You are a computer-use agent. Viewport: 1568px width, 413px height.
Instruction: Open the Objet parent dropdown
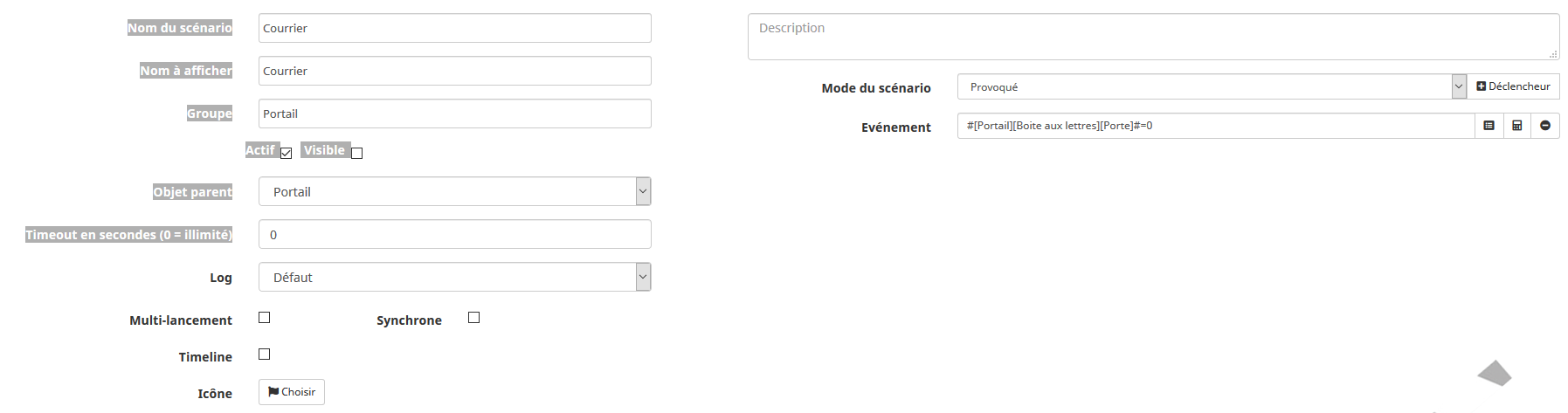point(454,192)
